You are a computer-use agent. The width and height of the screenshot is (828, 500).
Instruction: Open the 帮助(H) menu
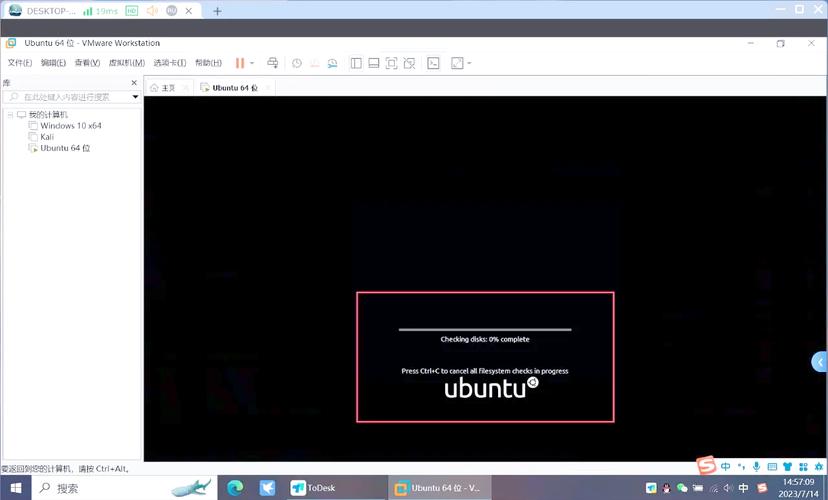209,63
